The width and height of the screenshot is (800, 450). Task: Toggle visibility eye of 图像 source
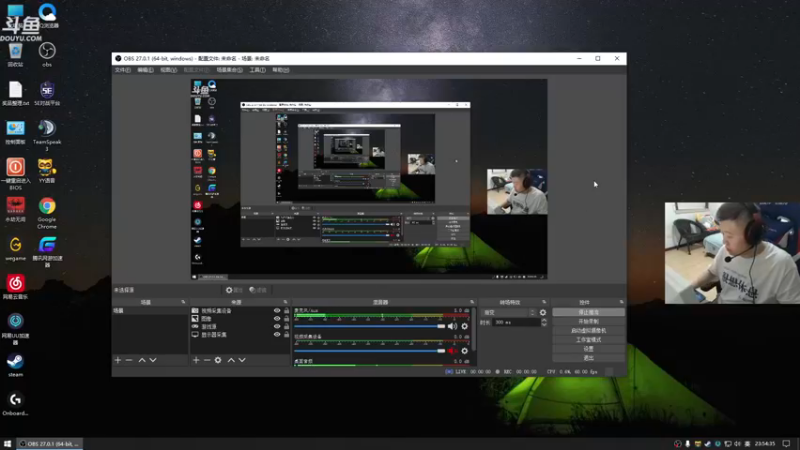tap(277, 318)
